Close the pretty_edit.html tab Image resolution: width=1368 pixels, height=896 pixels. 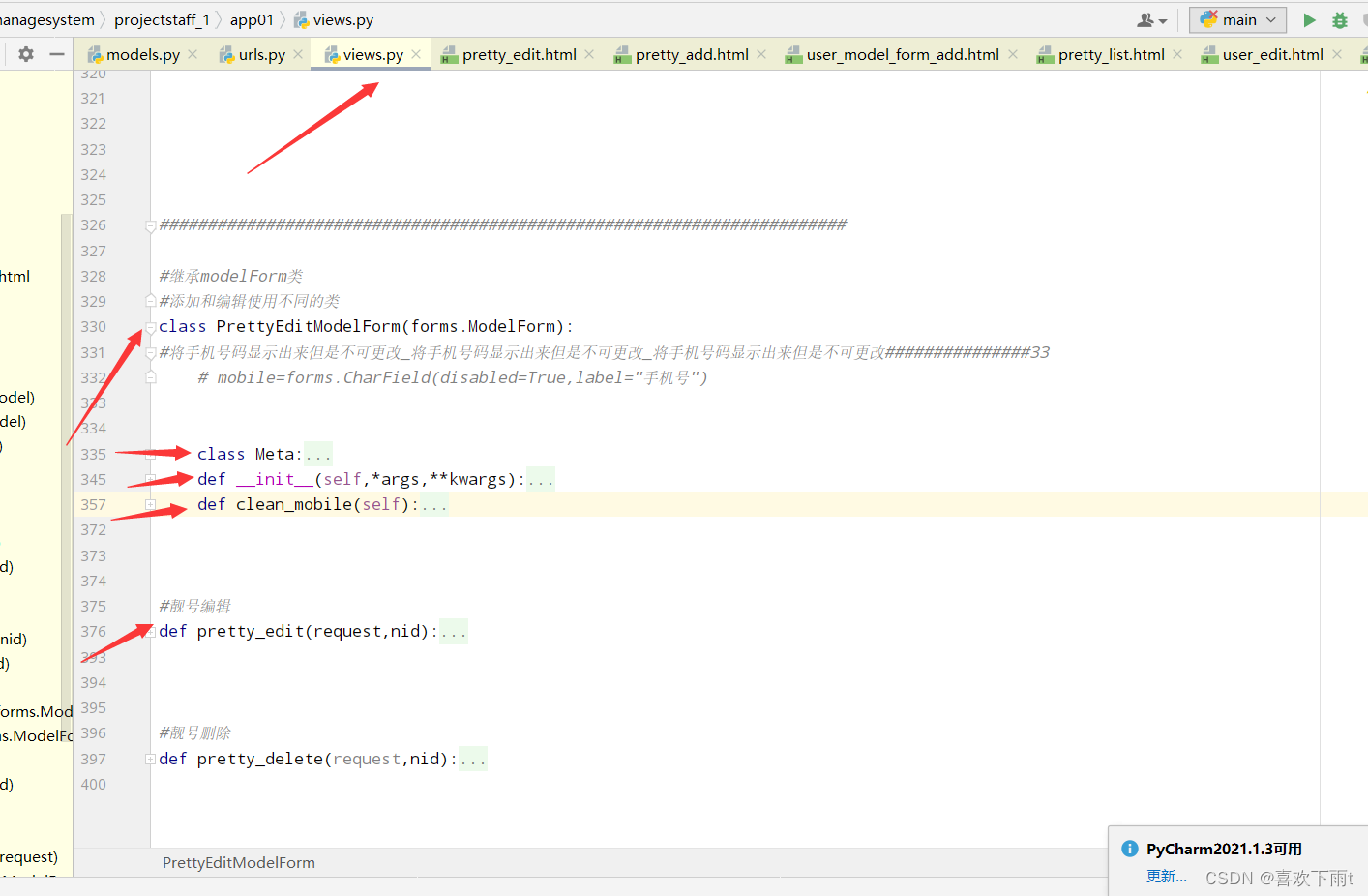pos(589,54)
